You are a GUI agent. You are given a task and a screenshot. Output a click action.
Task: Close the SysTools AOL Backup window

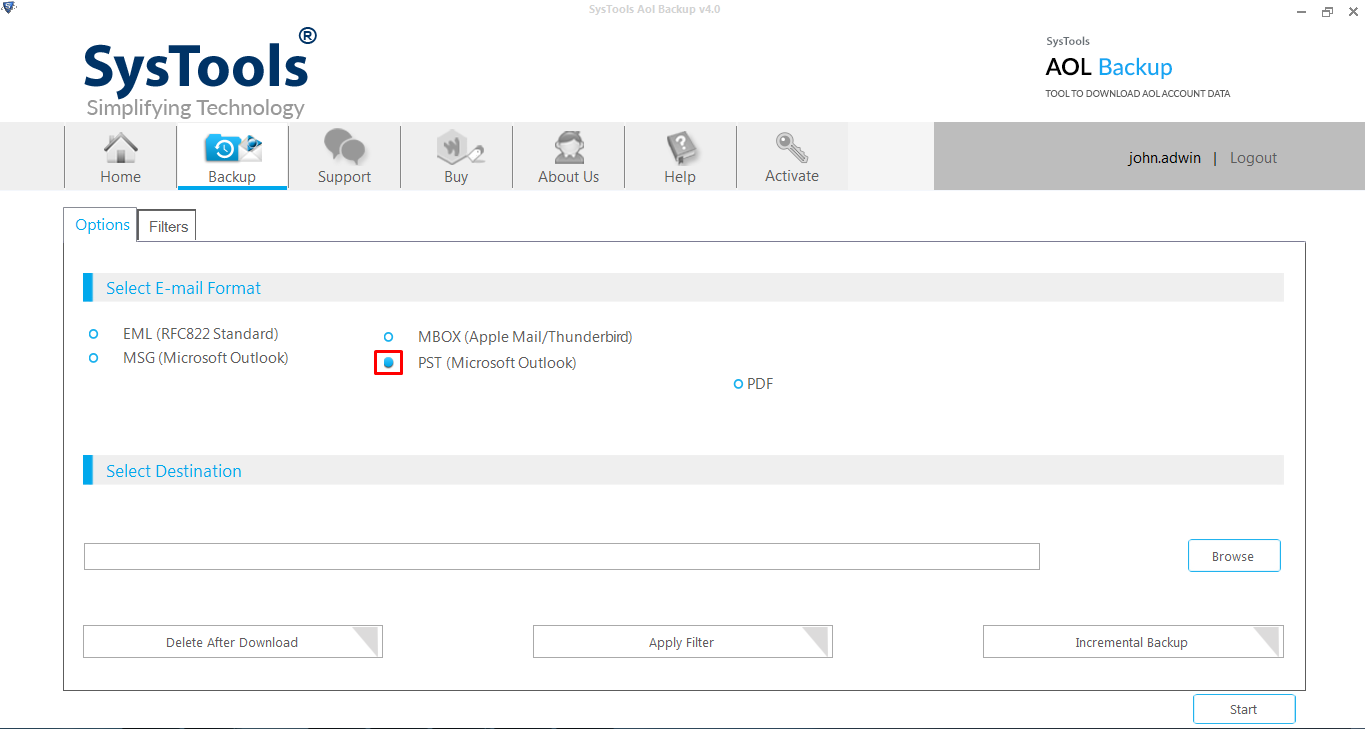pos(1352,11)
